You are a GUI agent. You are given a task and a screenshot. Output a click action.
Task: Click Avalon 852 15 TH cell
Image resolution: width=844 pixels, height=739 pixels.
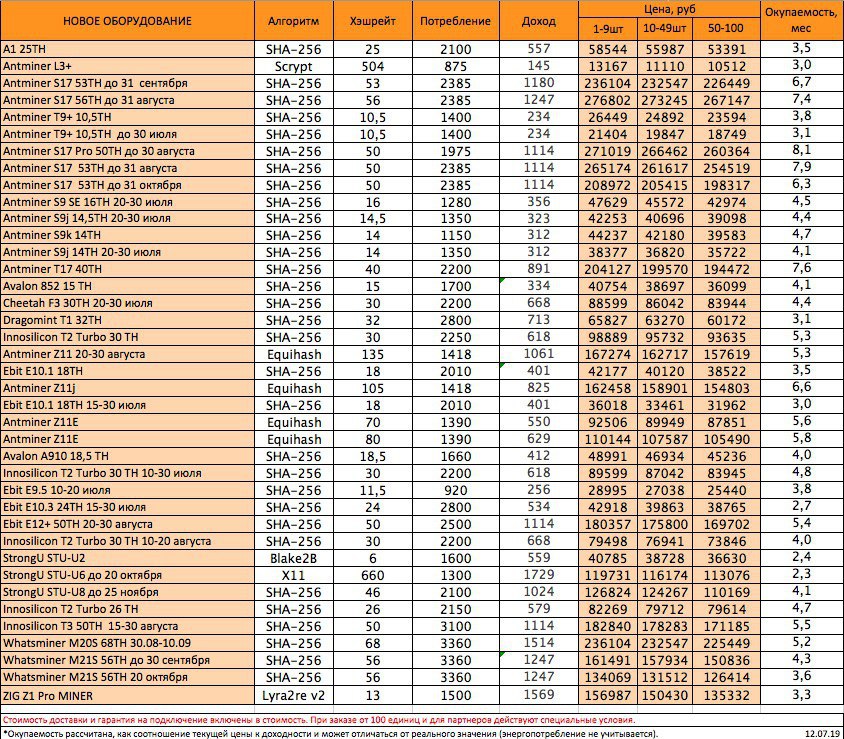pyautogui.click(x=127, y=286)
